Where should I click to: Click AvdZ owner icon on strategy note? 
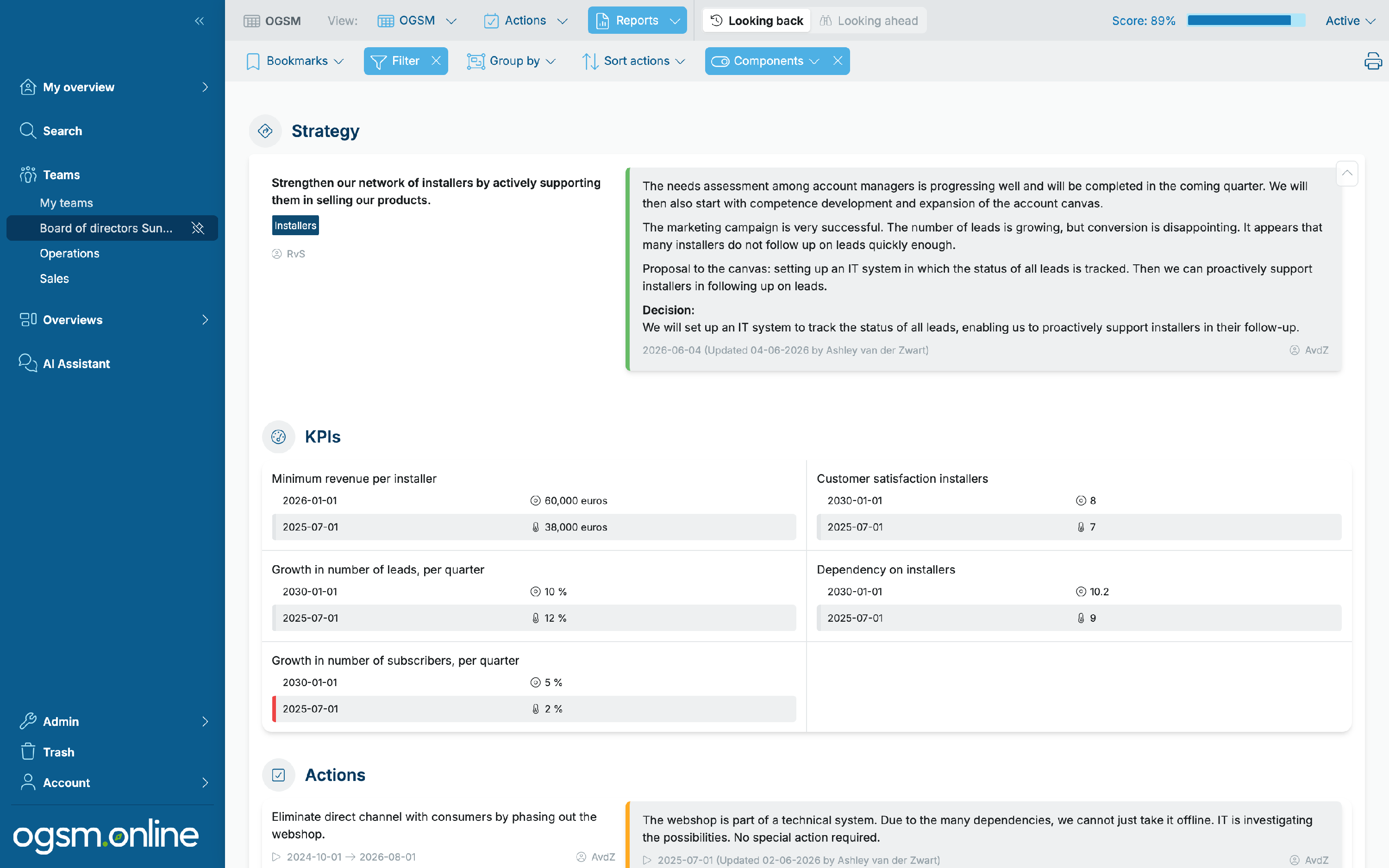[x=1294, y=350]
